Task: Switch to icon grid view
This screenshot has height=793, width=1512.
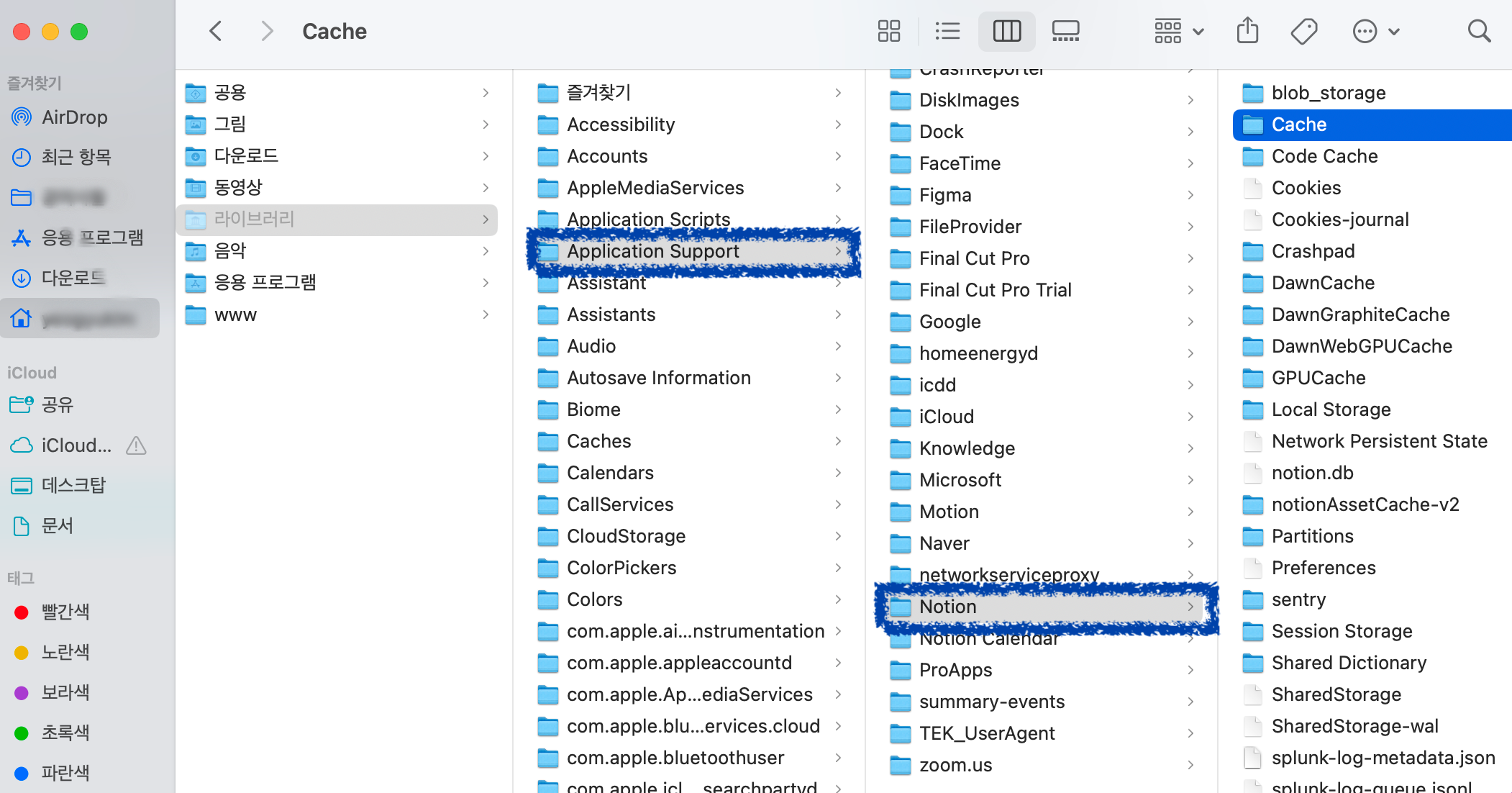Action: 889,31
